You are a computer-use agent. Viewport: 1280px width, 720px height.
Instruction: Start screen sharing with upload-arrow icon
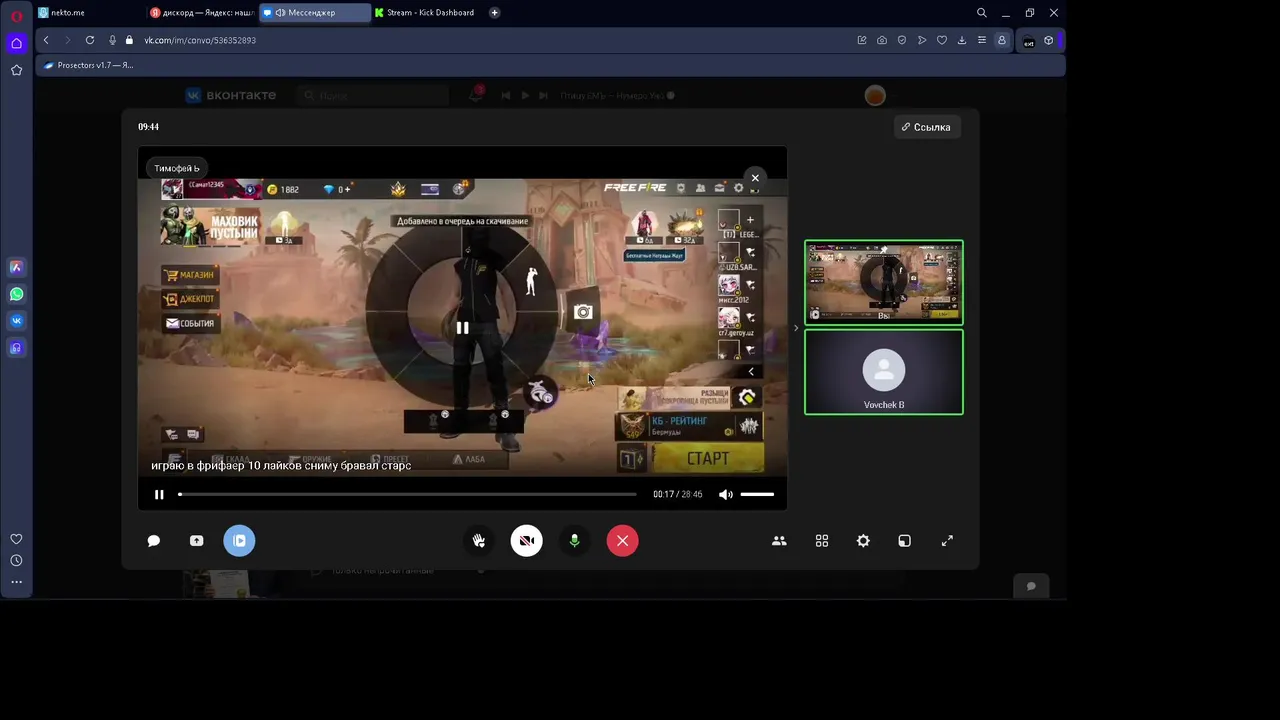coord(197,541)
